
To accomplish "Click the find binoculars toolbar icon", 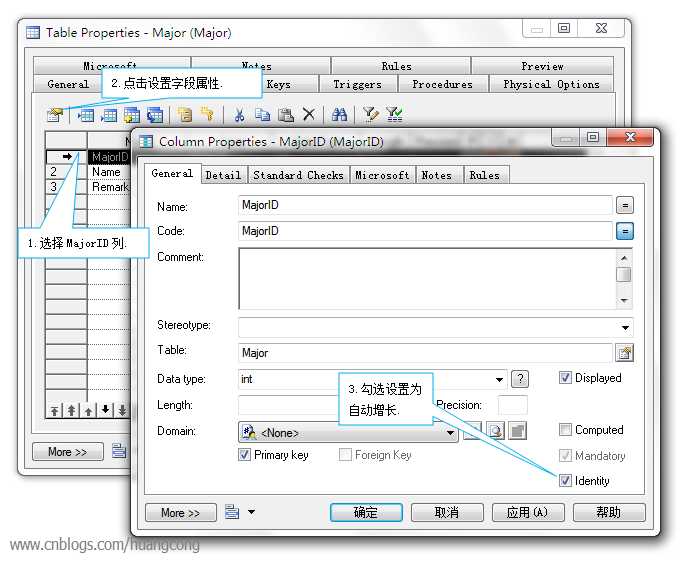I will pyautogui.click(x=339, y=115).
